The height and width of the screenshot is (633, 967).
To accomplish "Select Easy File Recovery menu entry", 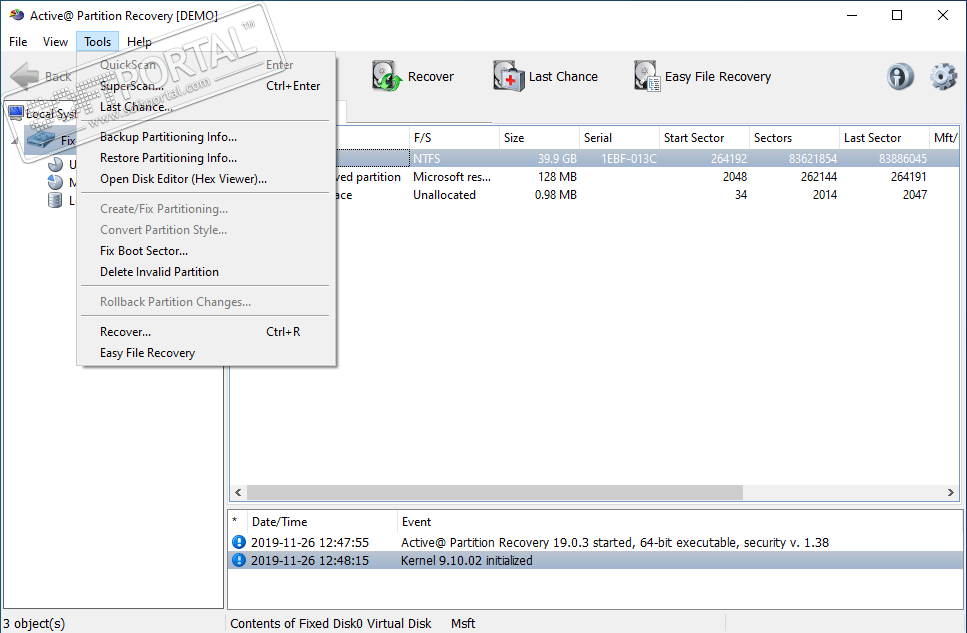I will click(207, 353).
